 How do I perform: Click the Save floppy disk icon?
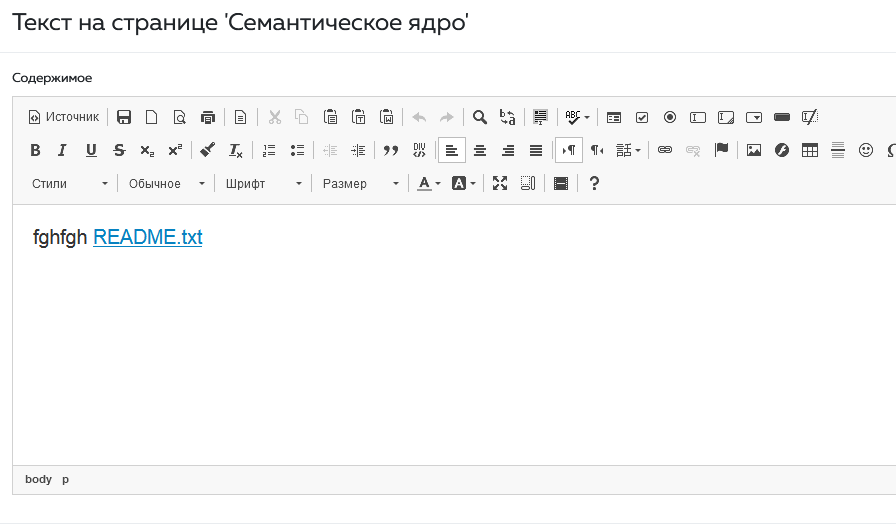(x=124, y=117)
